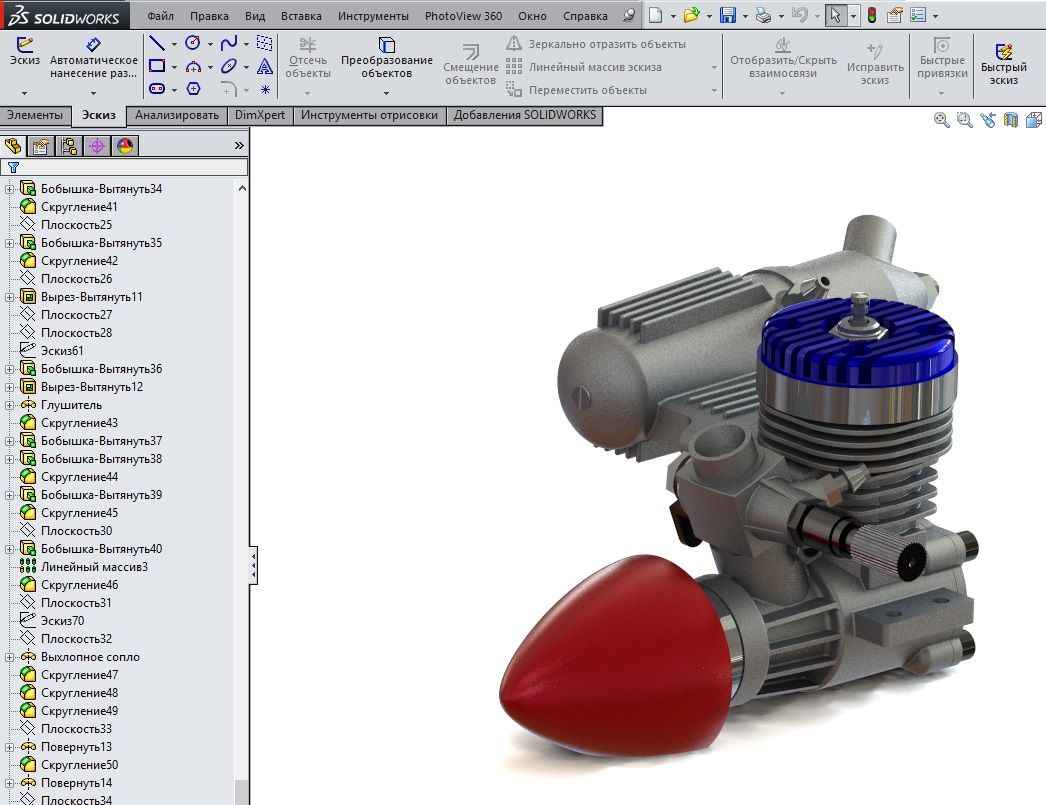Expand the Бобышка-Вытянуть34 tree node
1046x805 pixels.
point(9,189)
